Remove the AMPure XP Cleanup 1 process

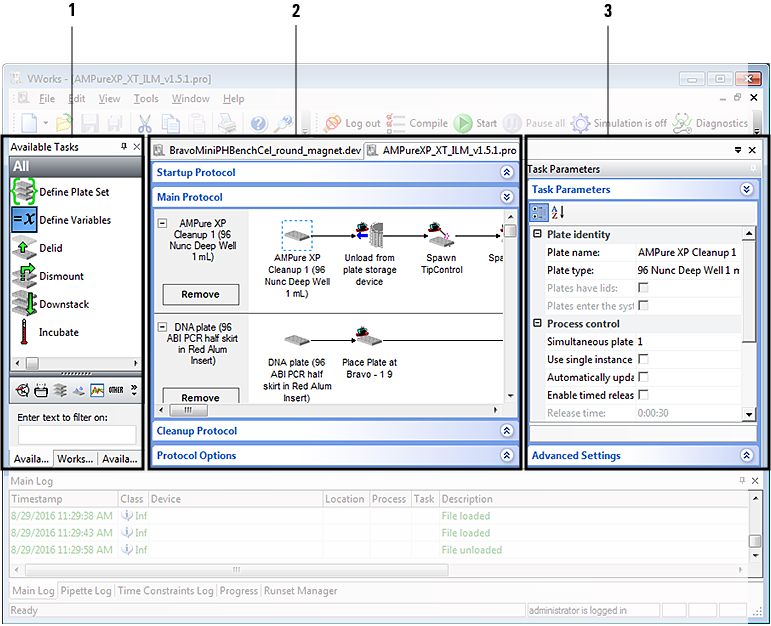201,294
